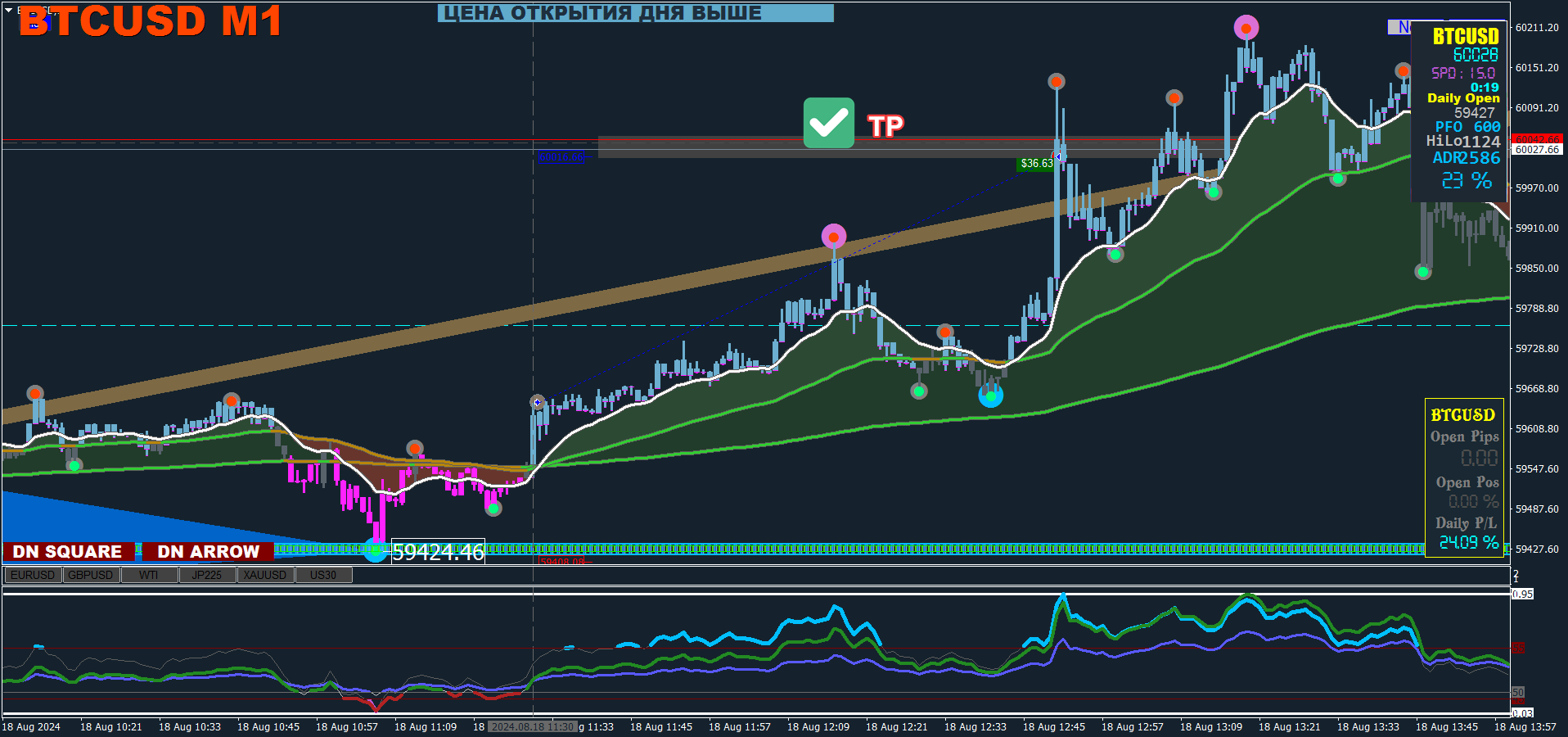Click the '23 %' ADR percentage
Screen dimensions: 1568x737
[x=1467, y=180]
